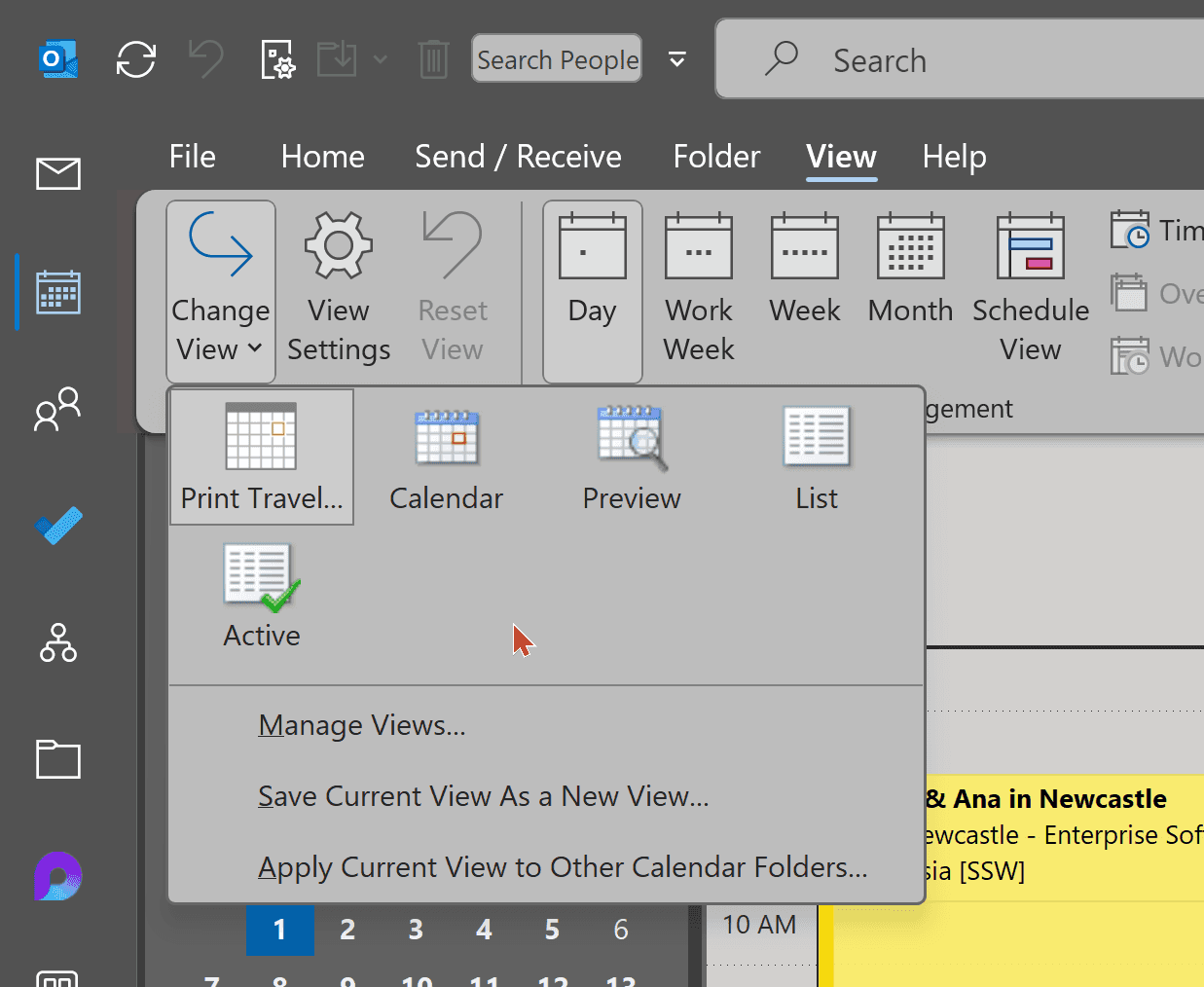Viewport: 1204px width, 987px height.
Task: Switch to Schedule View
Action: 1030,289
